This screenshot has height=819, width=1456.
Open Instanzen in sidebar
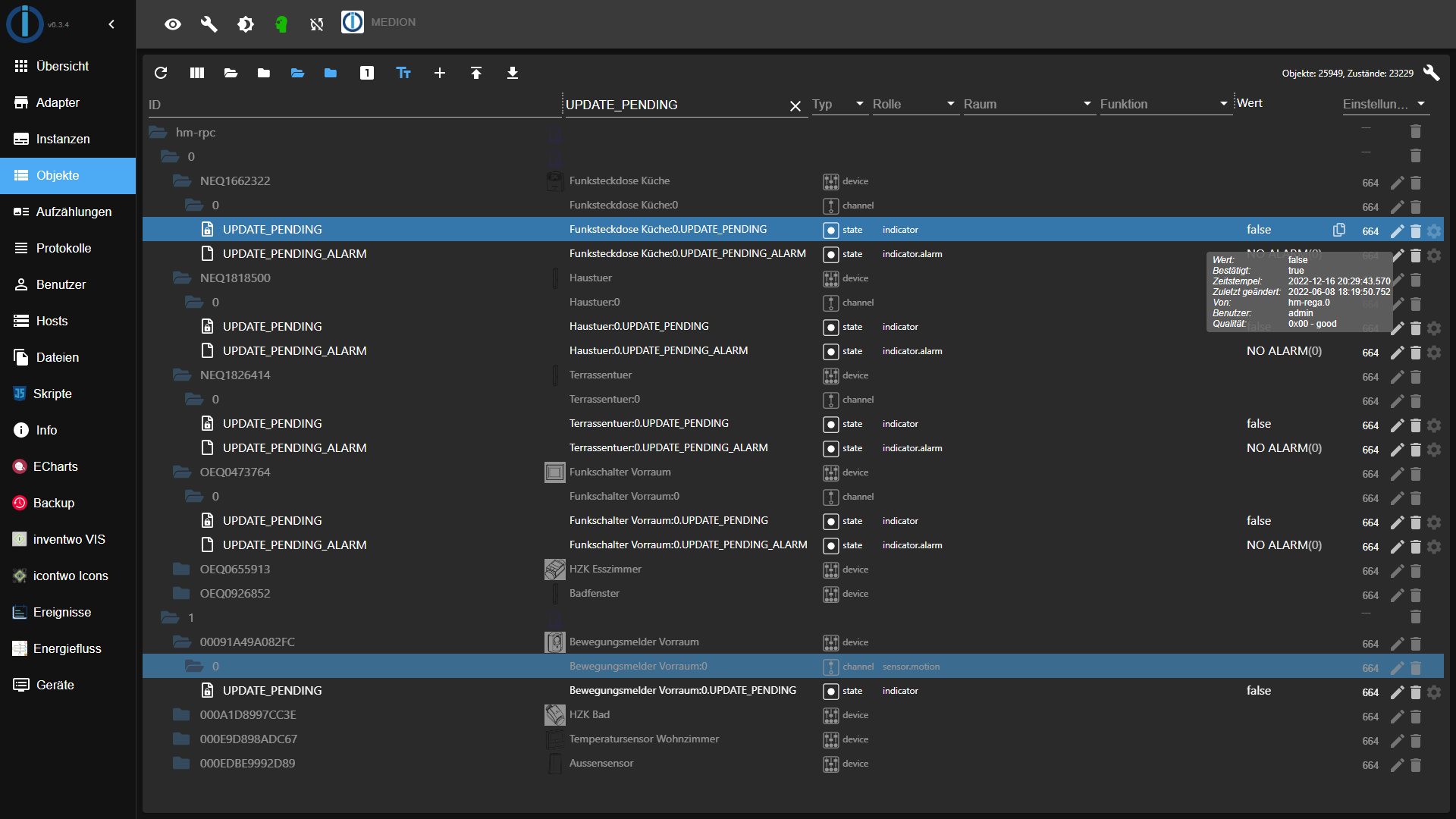coord(68,139)
